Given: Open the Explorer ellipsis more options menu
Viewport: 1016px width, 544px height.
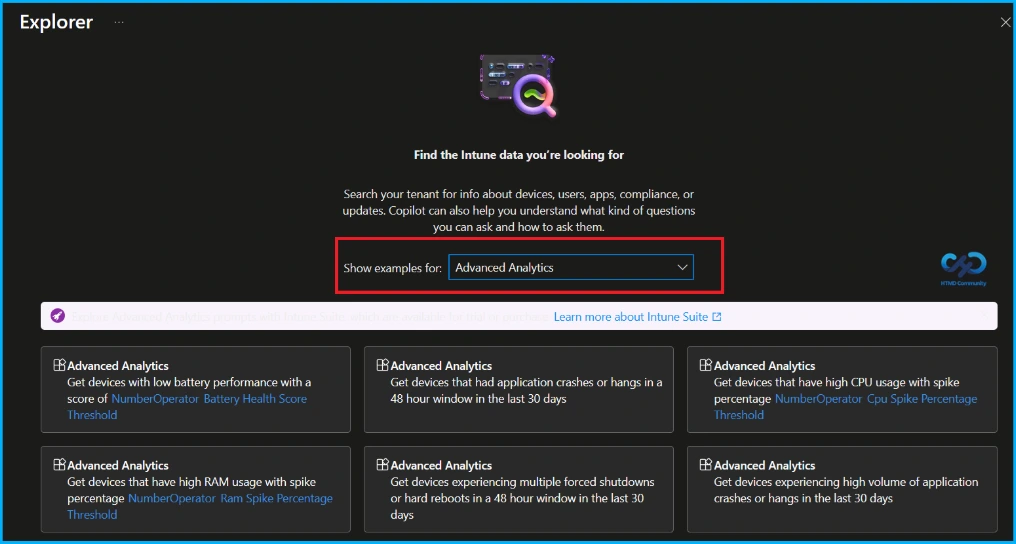Looking at the screenshot, I should [119, 22].
